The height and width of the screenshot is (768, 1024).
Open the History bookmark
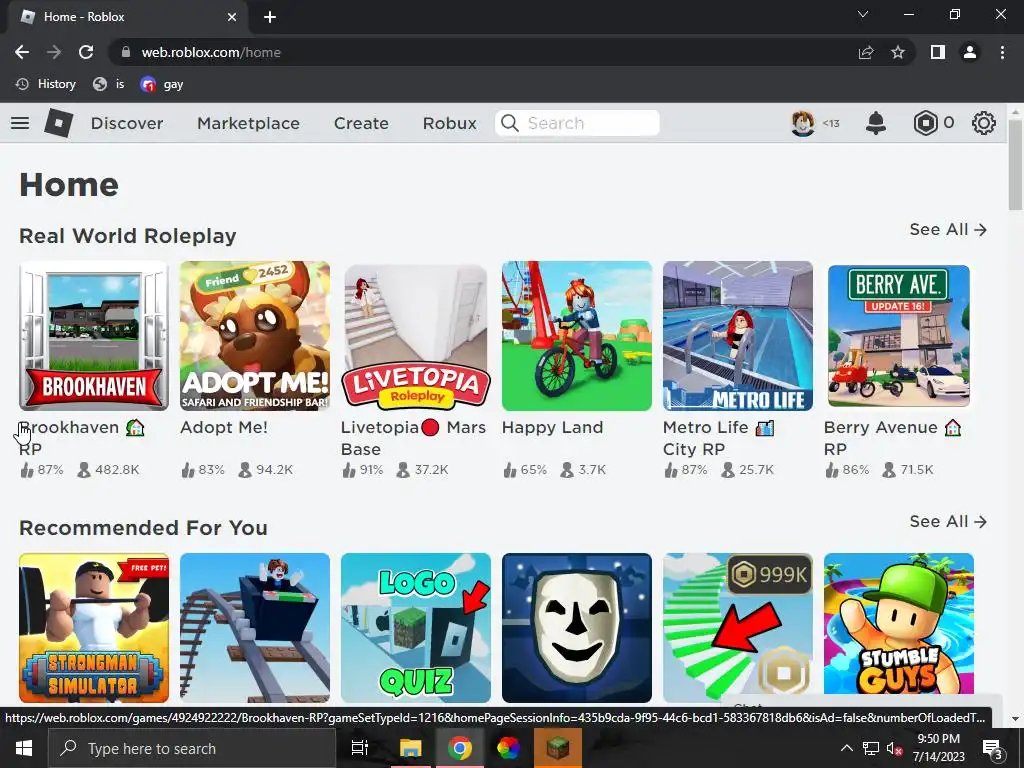(x=46, y=84)
